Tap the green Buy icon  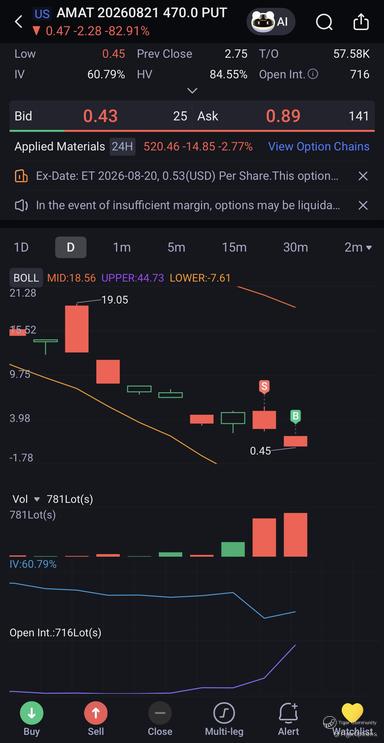point(31,713)
